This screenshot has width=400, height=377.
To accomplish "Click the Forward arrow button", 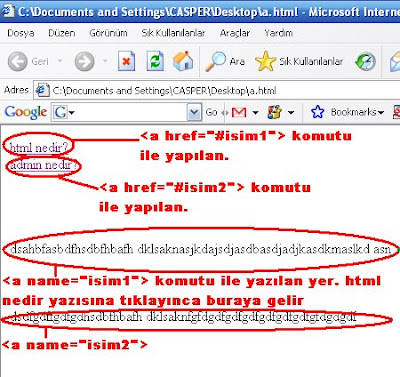I will click(x=84, y=61).
